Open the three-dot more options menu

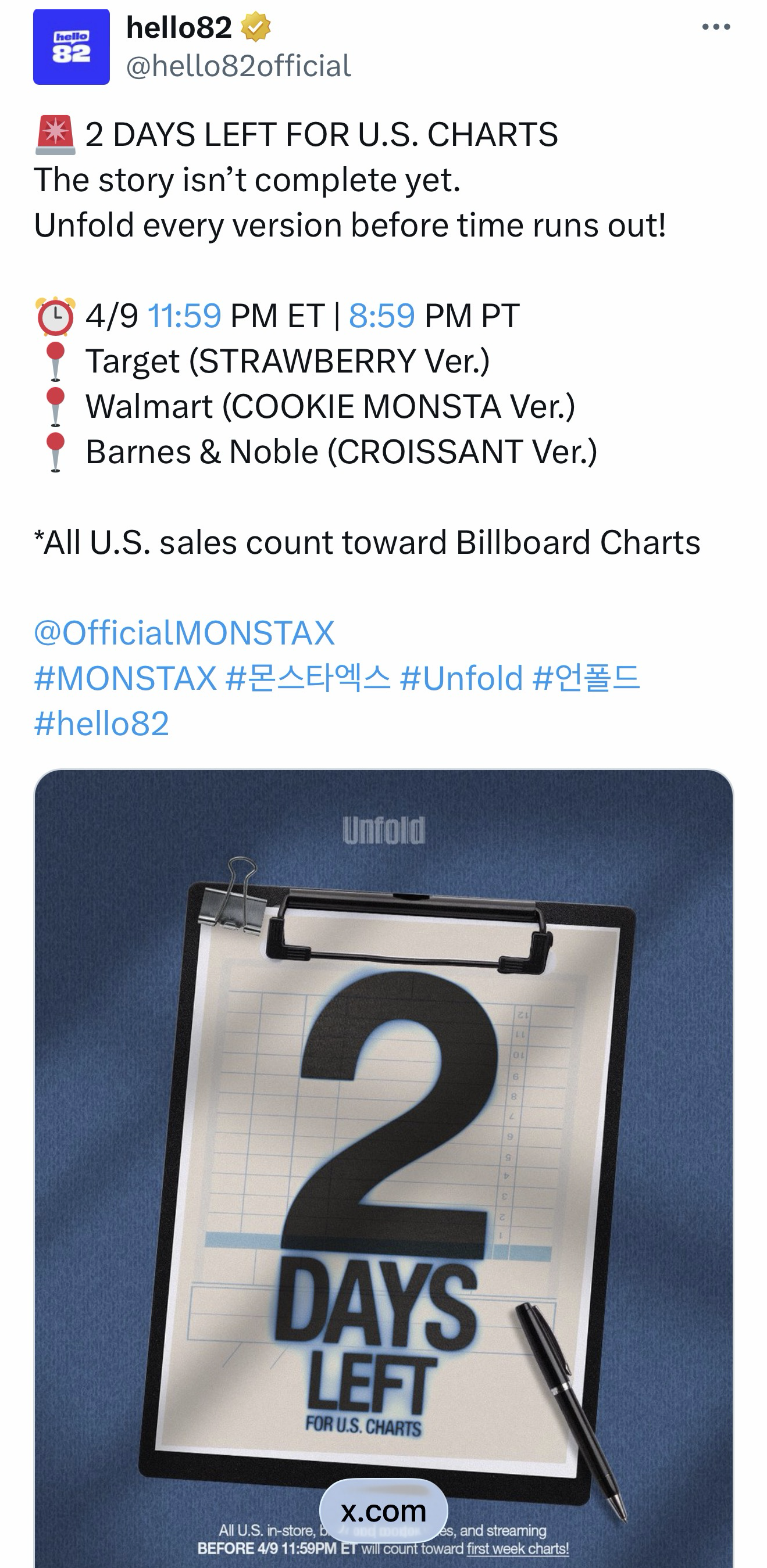(716, 27)
